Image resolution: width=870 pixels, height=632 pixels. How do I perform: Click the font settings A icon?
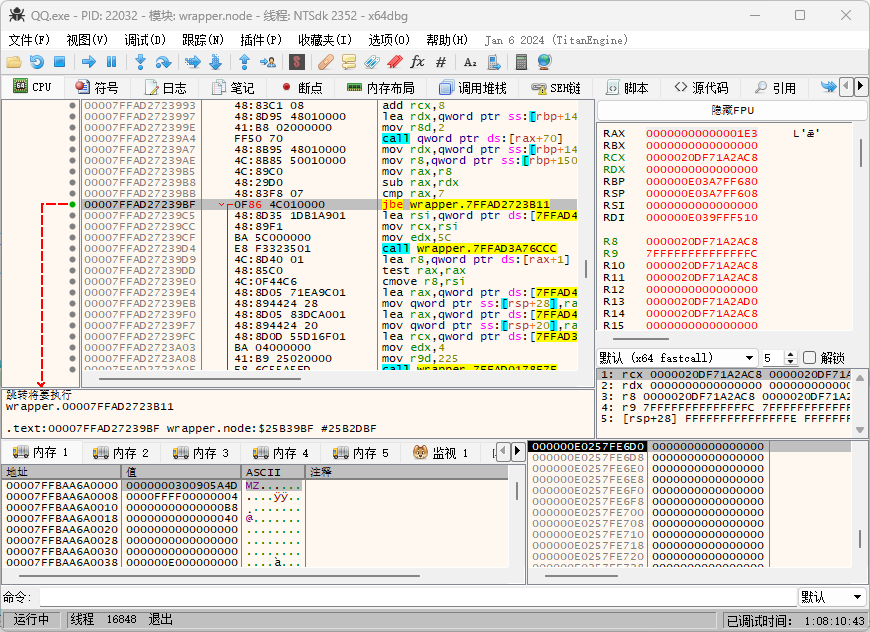(470, 62)
